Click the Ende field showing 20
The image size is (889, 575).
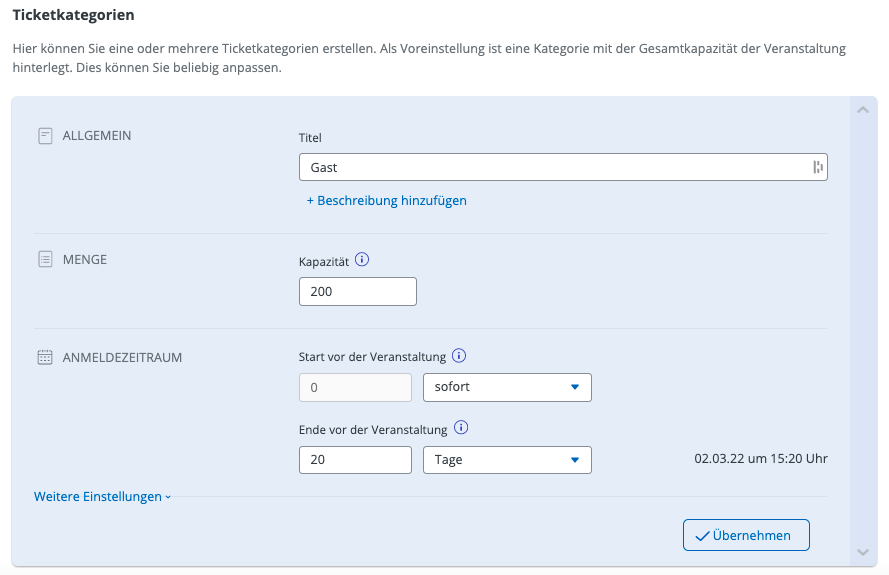(355, 460)
